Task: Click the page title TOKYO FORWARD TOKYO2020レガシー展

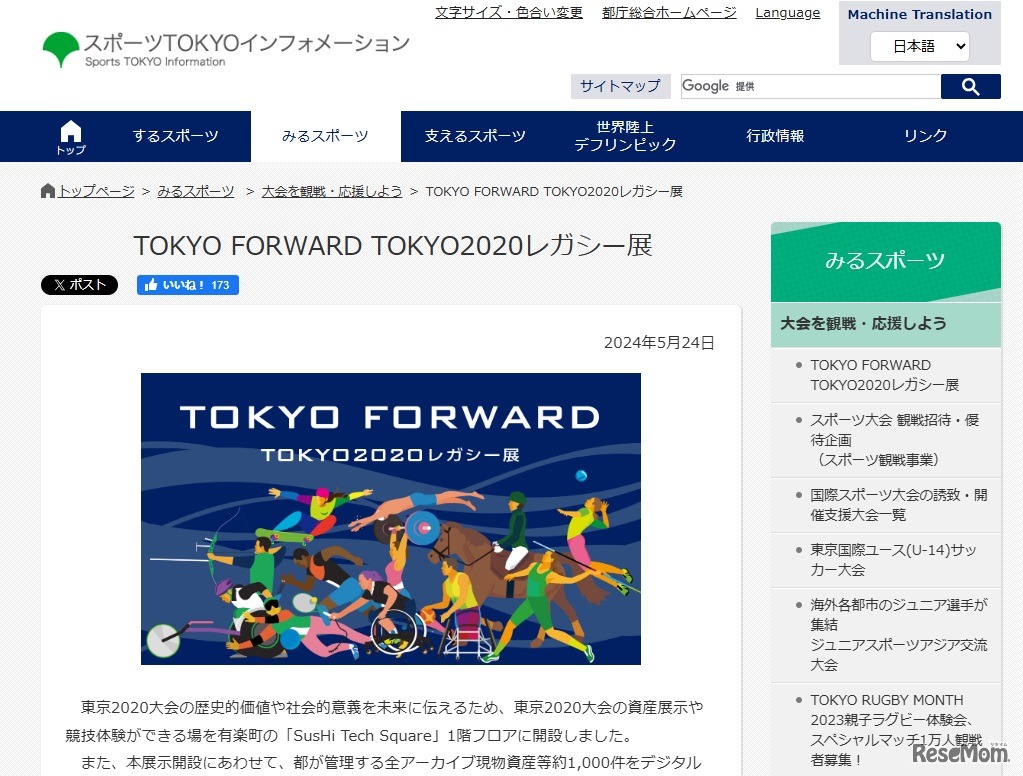Action: 393,246
